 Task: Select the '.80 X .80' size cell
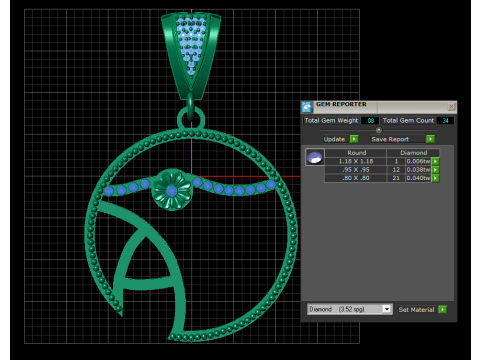(356, 178)
